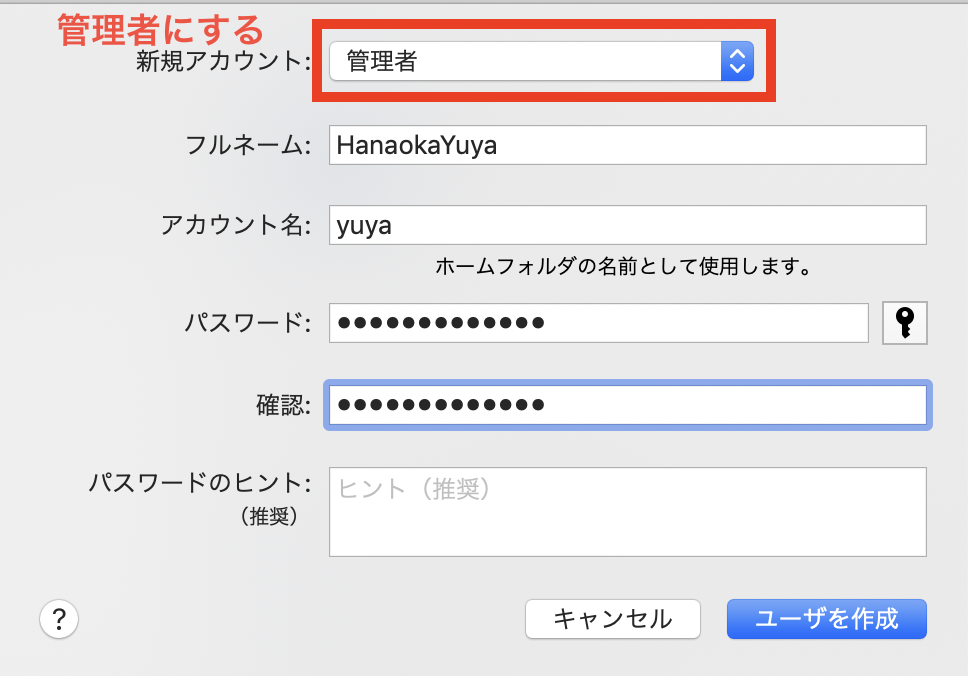Click the パスワード: label text
Image resolution: width=968 pixels, height=676 pixels.
[x=248, y=322]
